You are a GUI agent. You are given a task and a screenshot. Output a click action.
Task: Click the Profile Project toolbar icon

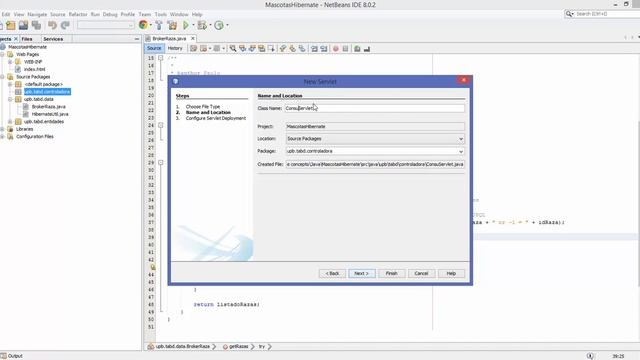click(x=219, y=25)
